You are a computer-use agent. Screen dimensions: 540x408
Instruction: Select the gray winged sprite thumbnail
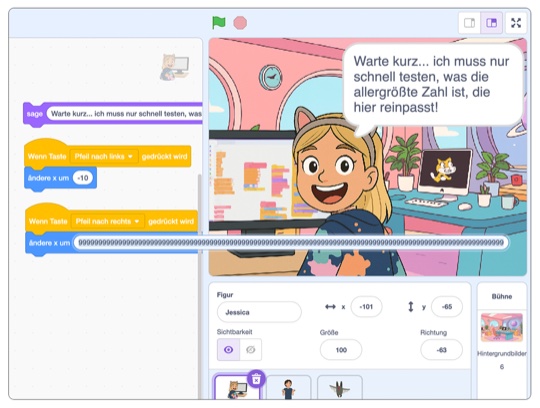click(x=340, y=388)
